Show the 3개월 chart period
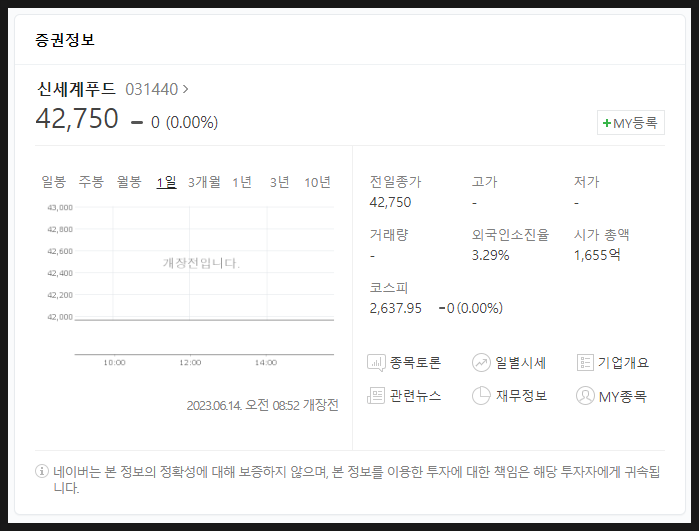699x531 pixels. [204, 182]
